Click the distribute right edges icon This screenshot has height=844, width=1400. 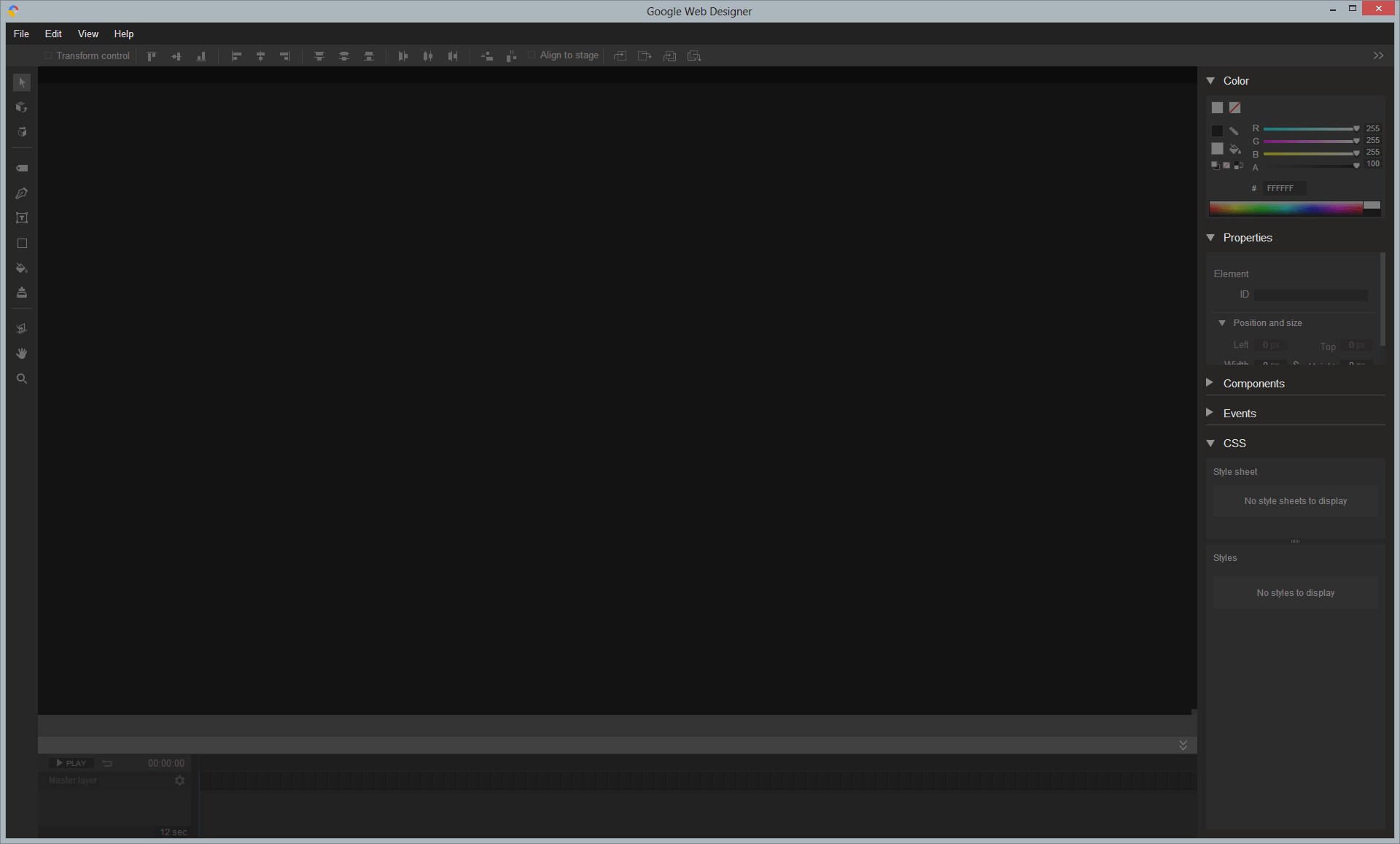(453, 56)
